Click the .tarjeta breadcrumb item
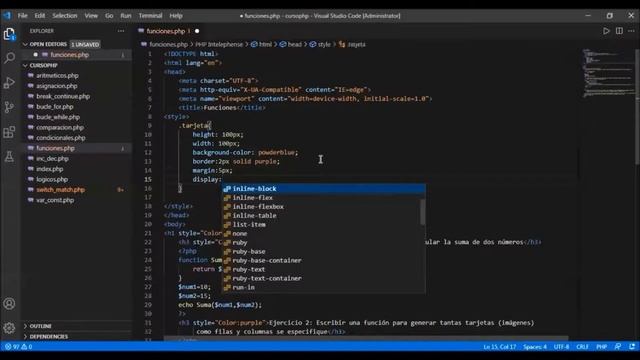This screenshot has width=640, height=360. pos(353,44)
